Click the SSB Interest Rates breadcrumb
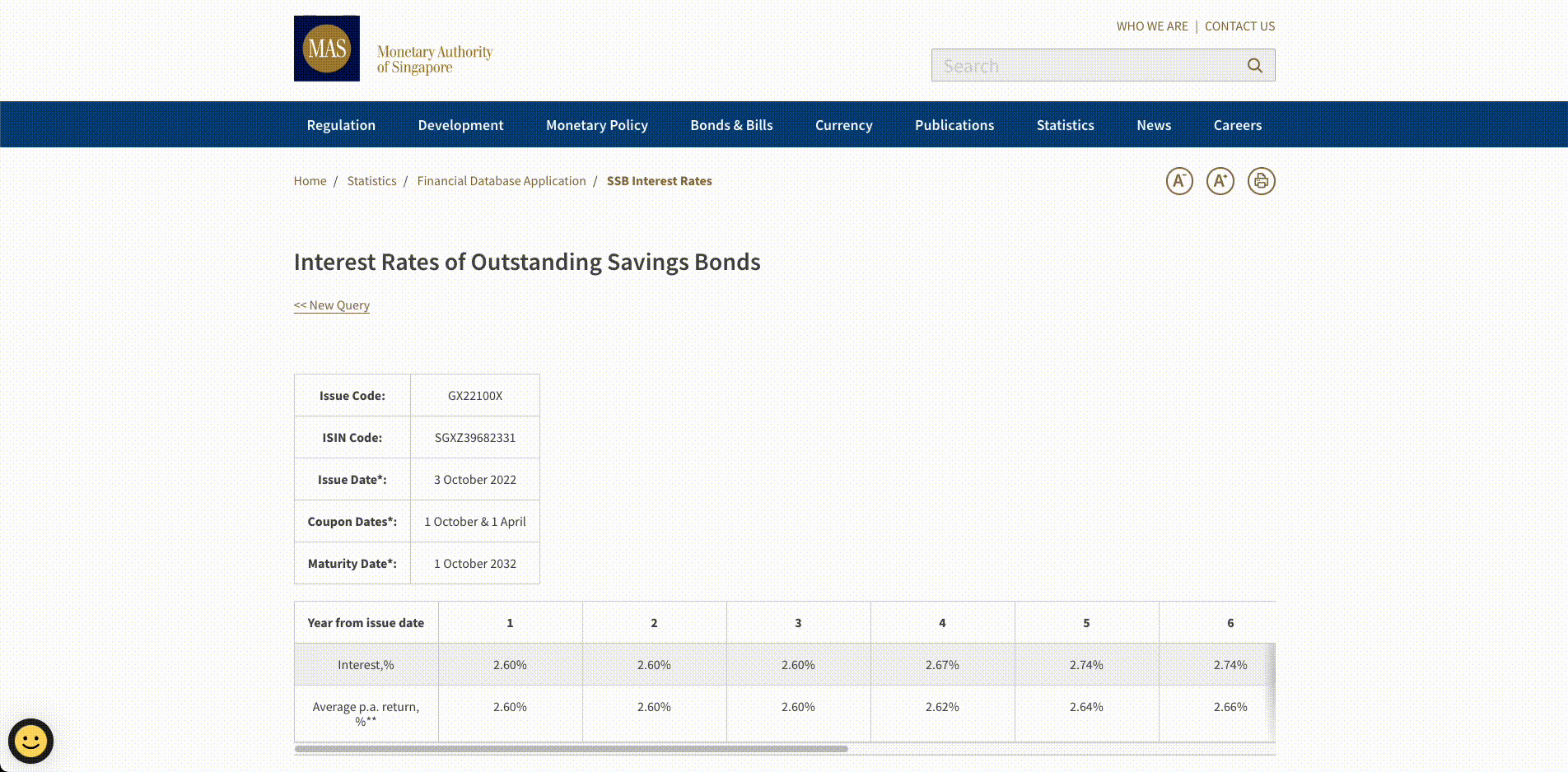Viewport: 1568px width, 772px height. (x=659, y=181)
